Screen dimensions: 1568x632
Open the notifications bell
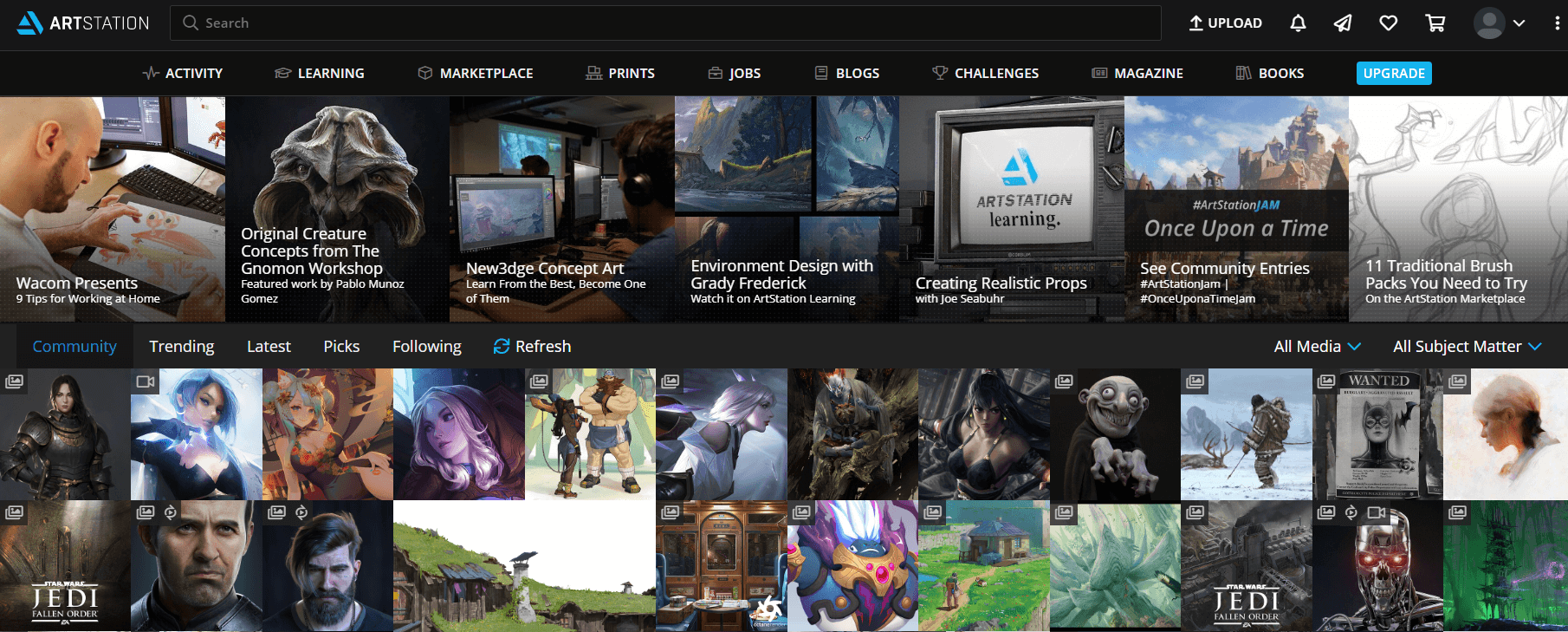pyautogui.click(x=1298, y=23)
